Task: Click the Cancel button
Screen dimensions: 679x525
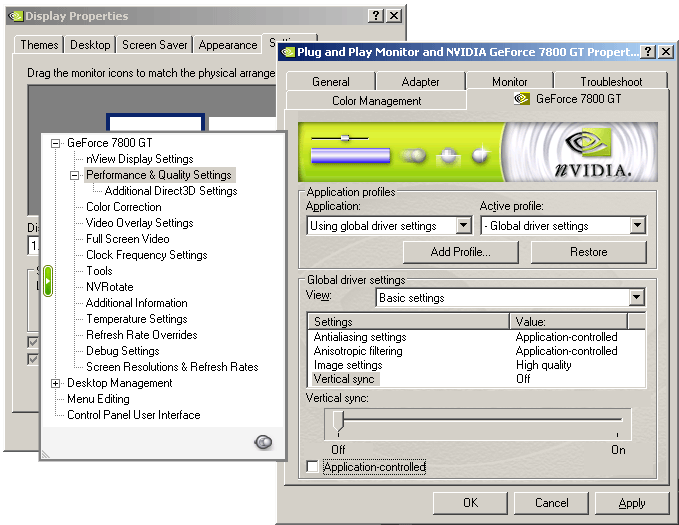Action: pos(551,503)
